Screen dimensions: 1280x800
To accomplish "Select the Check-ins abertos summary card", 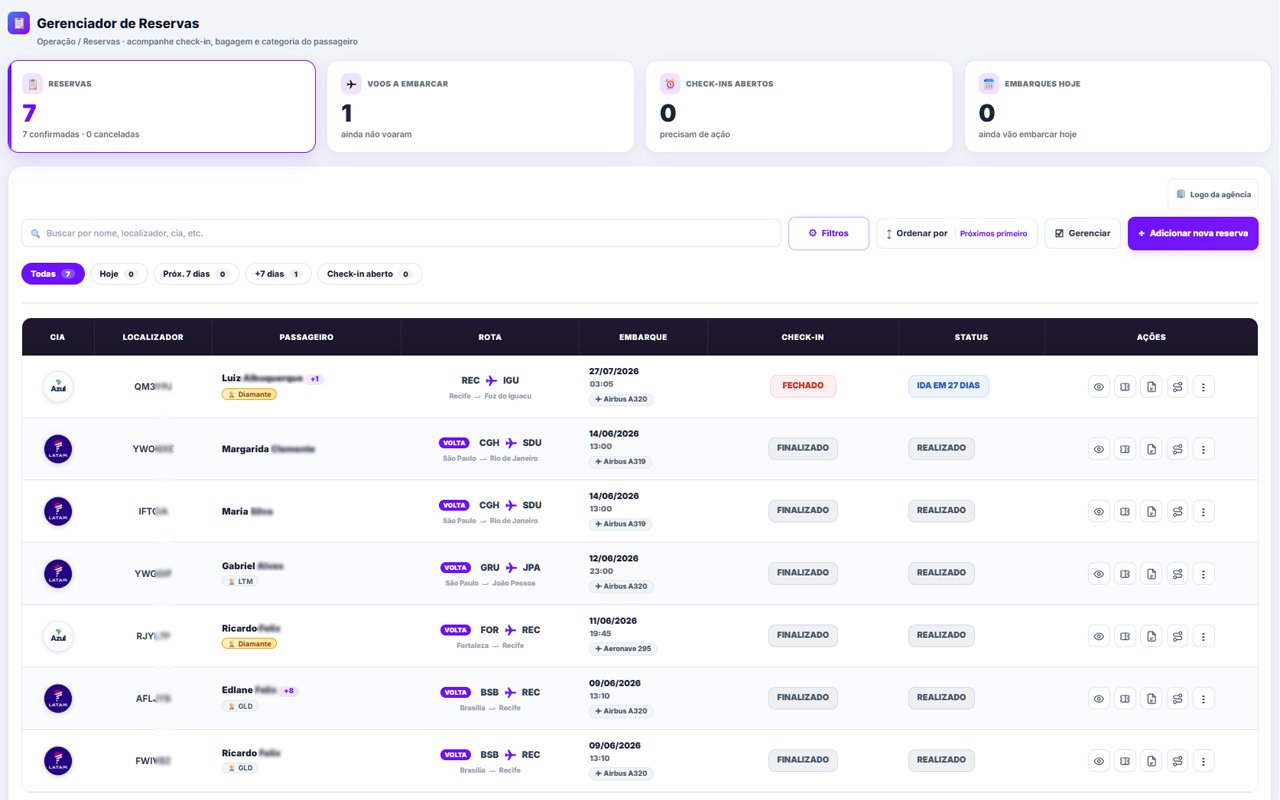I will tap(799, 106).
